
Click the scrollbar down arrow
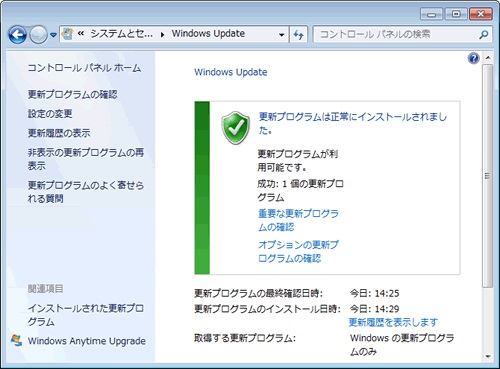point(488,356)
